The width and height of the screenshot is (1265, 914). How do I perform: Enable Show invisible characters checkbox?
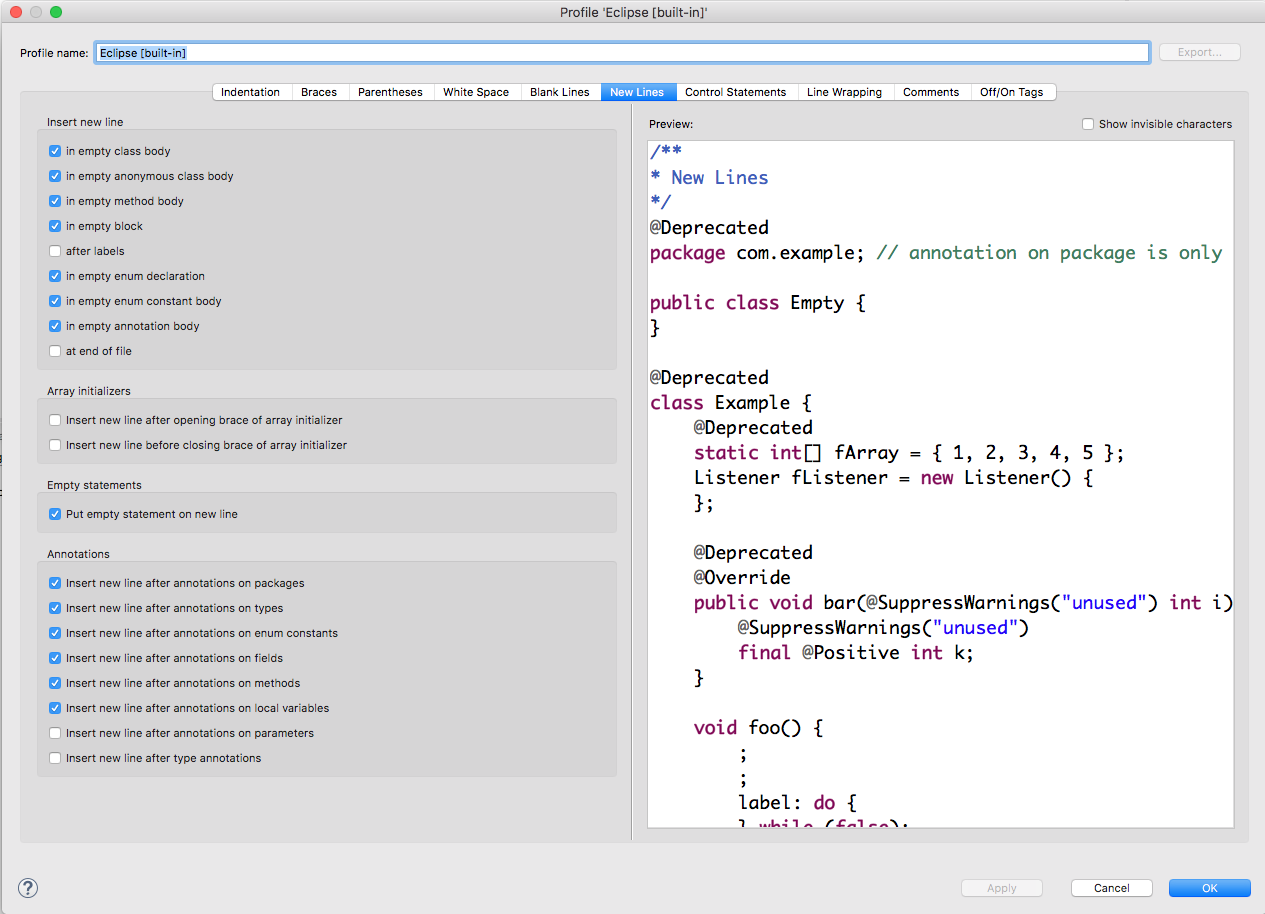click(1088, 124)
